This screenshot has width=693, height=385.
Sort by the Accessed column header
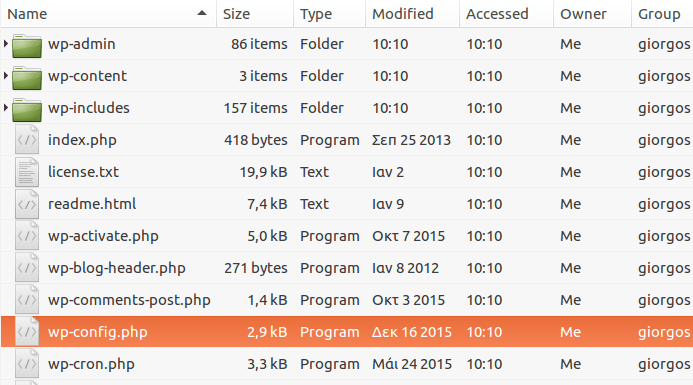point(506,14)
